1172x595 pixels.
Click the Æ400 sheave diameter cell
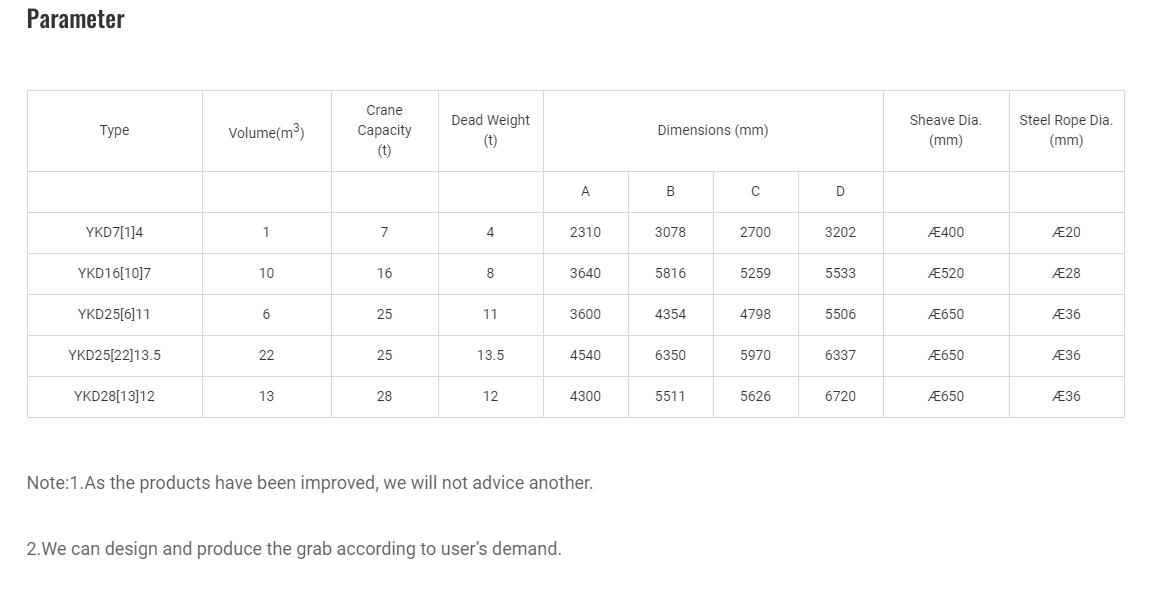coord(945,232)
